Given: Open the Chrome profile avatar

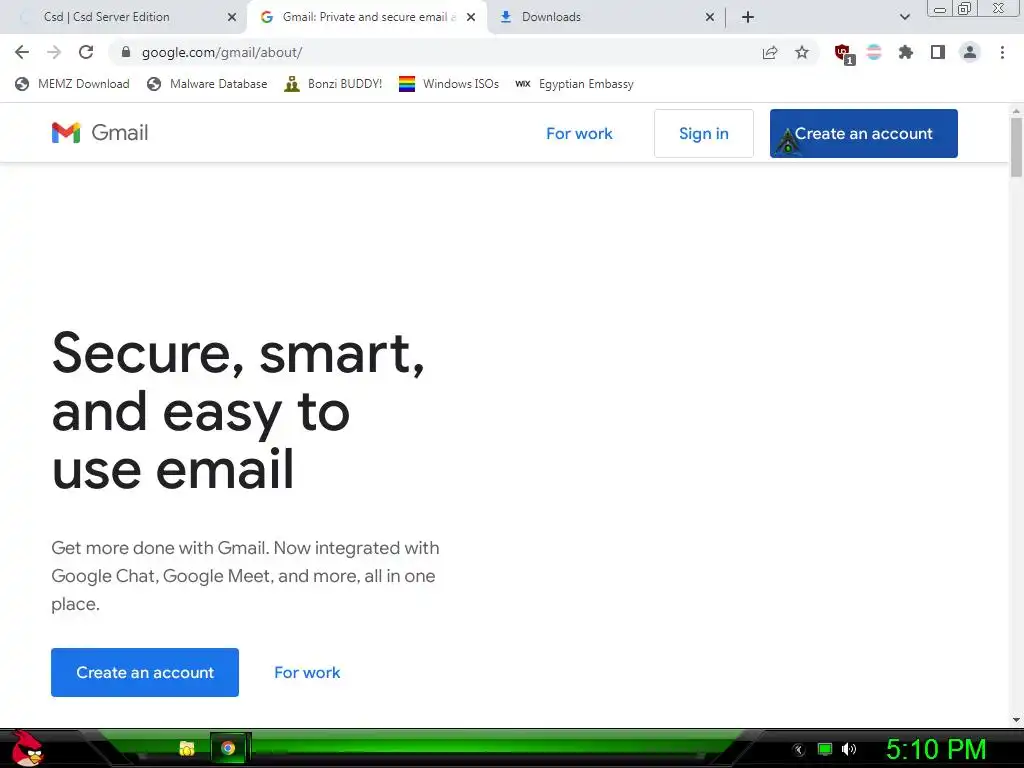Looking at the screenshot, I should point(970,52).
